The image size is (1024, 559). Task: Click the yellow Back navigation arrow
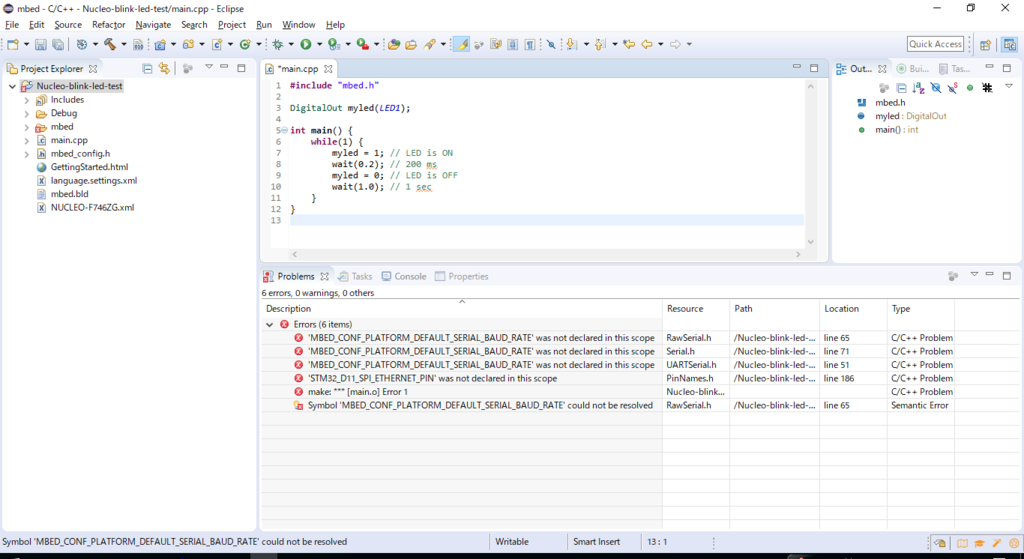click(x=647, y=44)
